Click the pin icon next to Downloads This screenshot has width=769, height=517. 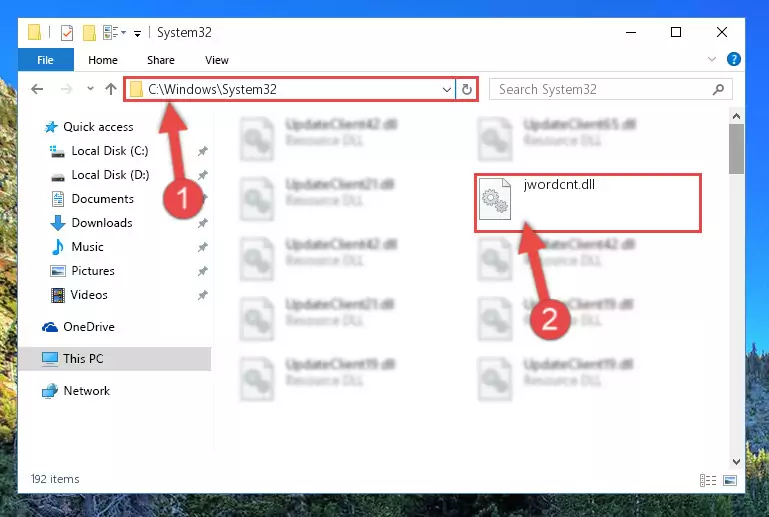pyautogui.click(x=203, y=223)
